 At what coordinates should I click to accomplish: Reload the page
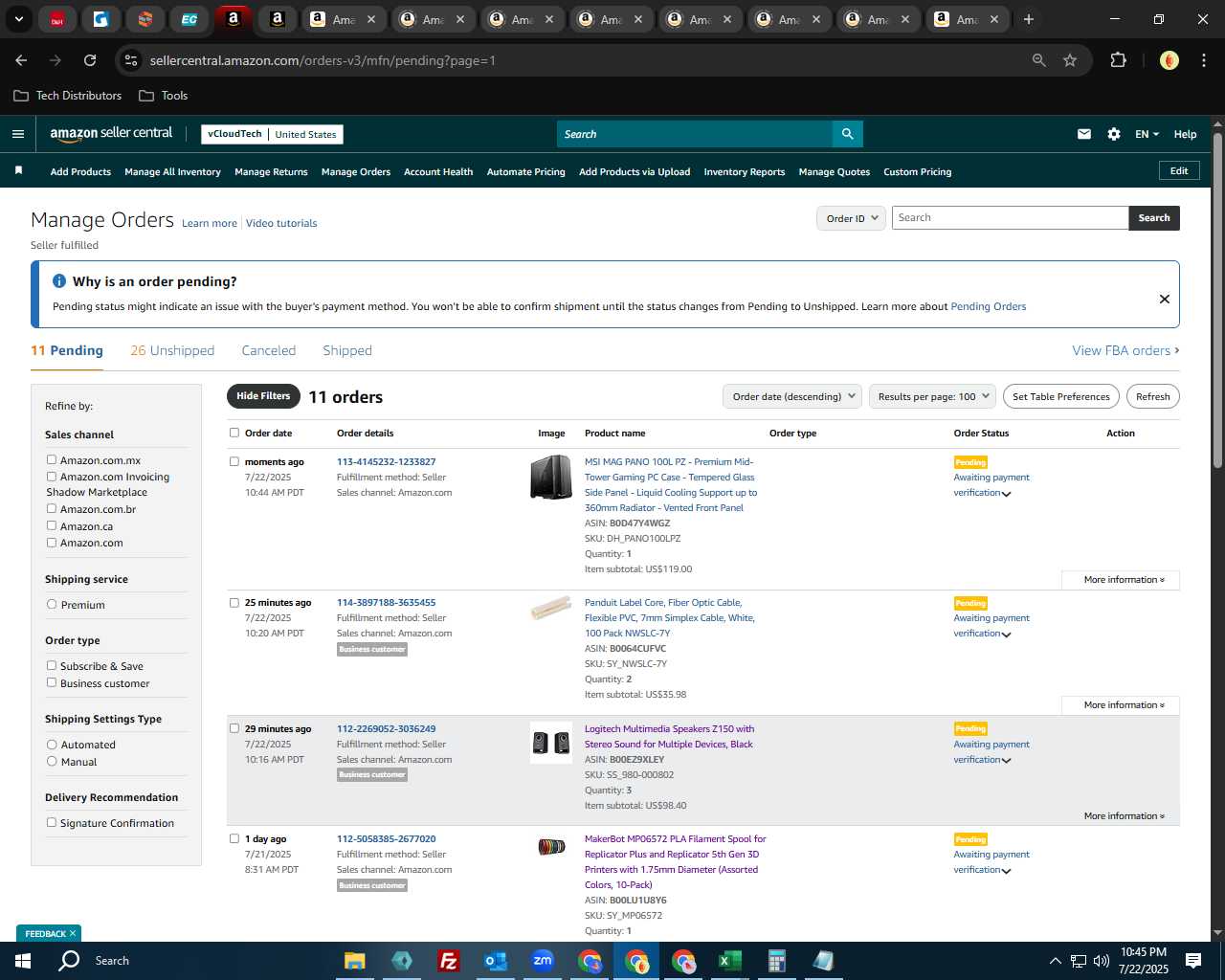point(90,60)
